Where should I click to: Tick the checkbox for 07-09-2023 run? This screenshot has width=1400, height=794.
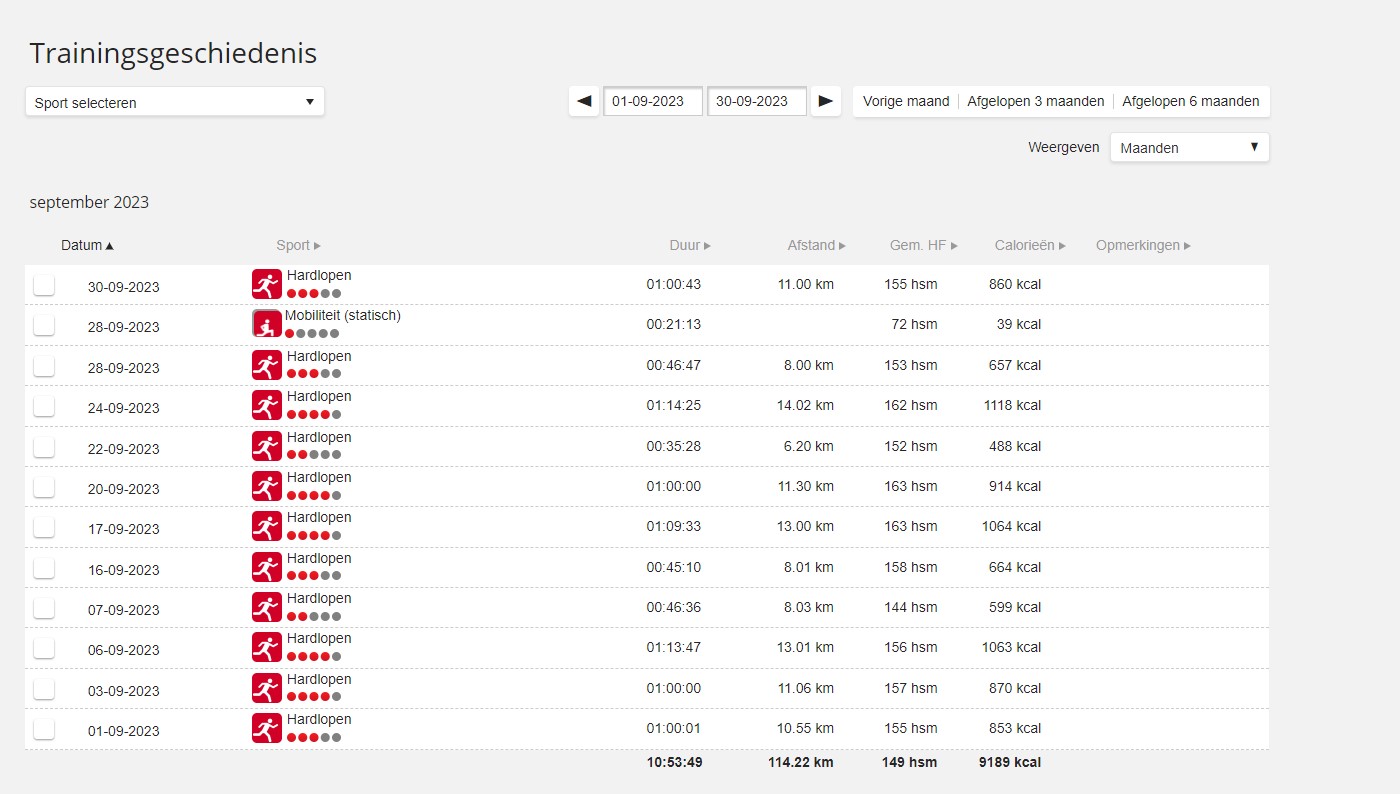pos(44,608)
